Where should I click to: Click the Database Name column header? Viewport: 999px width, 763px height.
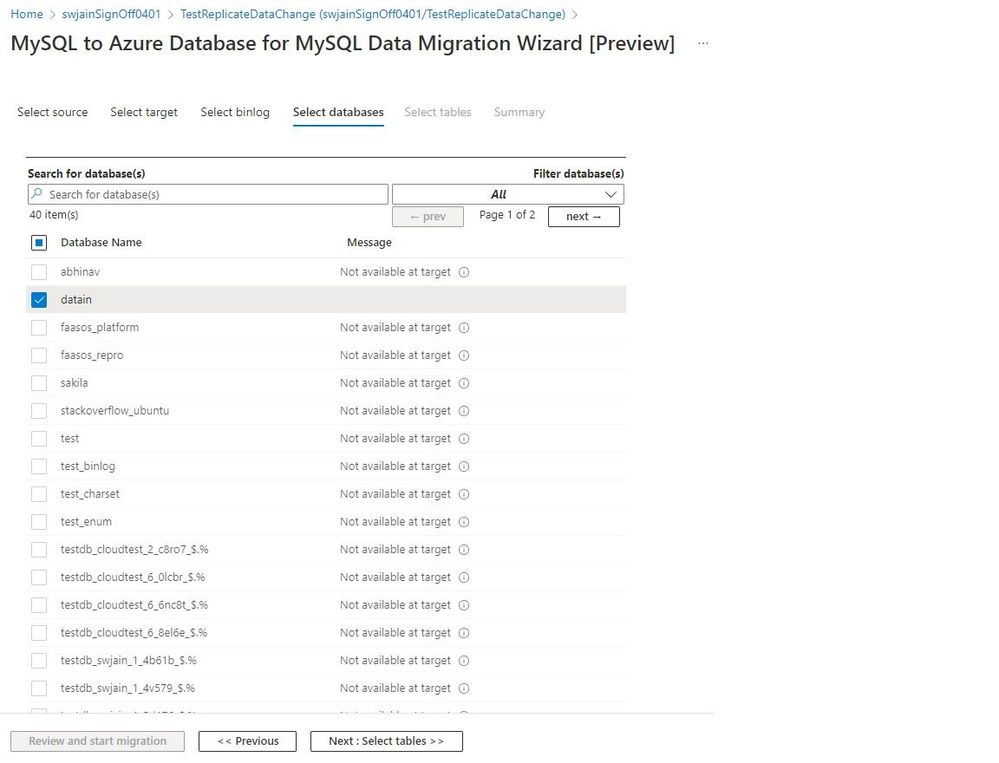(x=101, y=243)
